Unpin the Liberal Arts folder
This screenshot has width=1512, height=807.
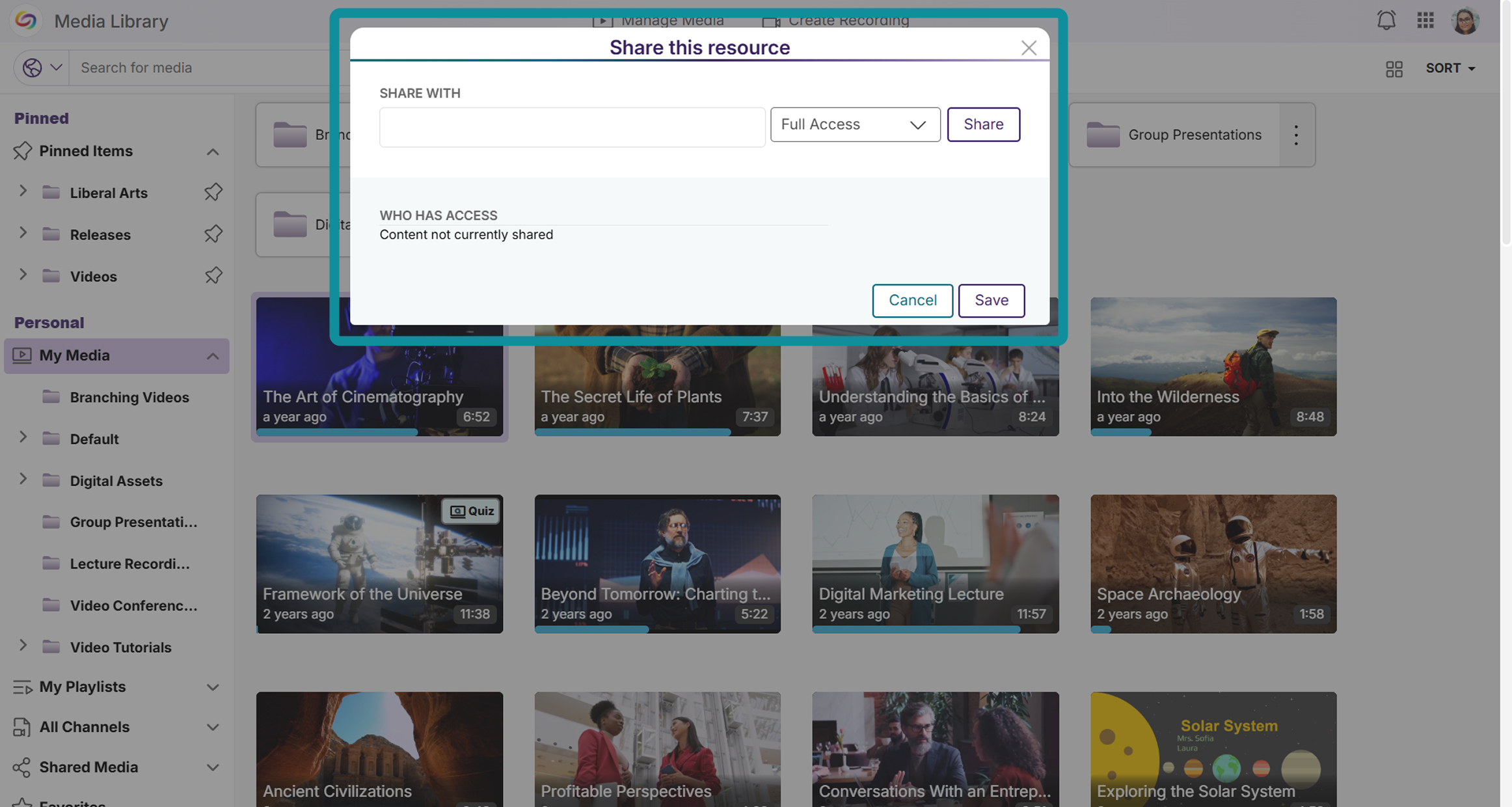point(213,192)
